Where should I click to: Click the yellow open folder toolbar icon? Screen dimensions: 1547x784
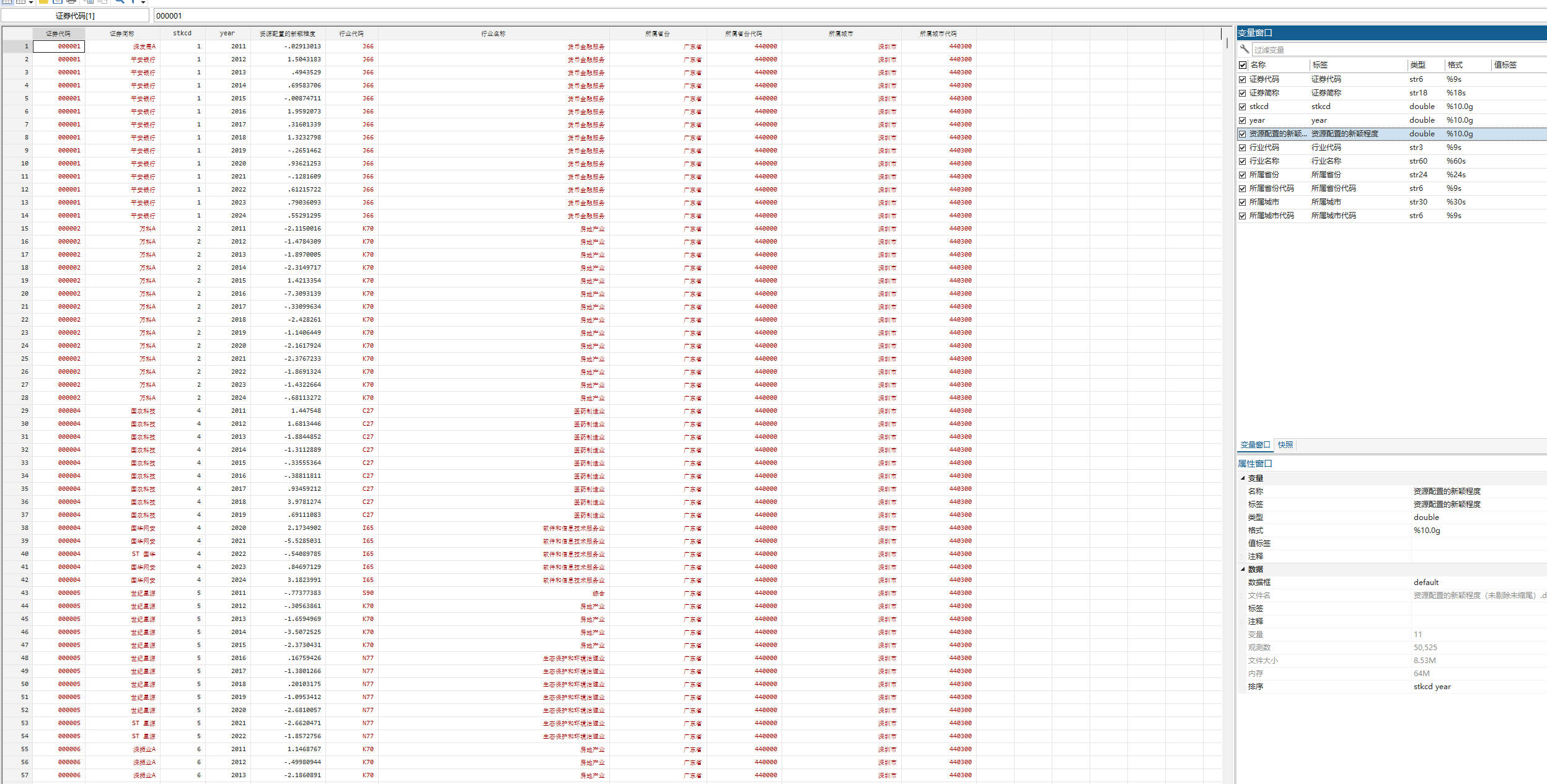[43, 1]
